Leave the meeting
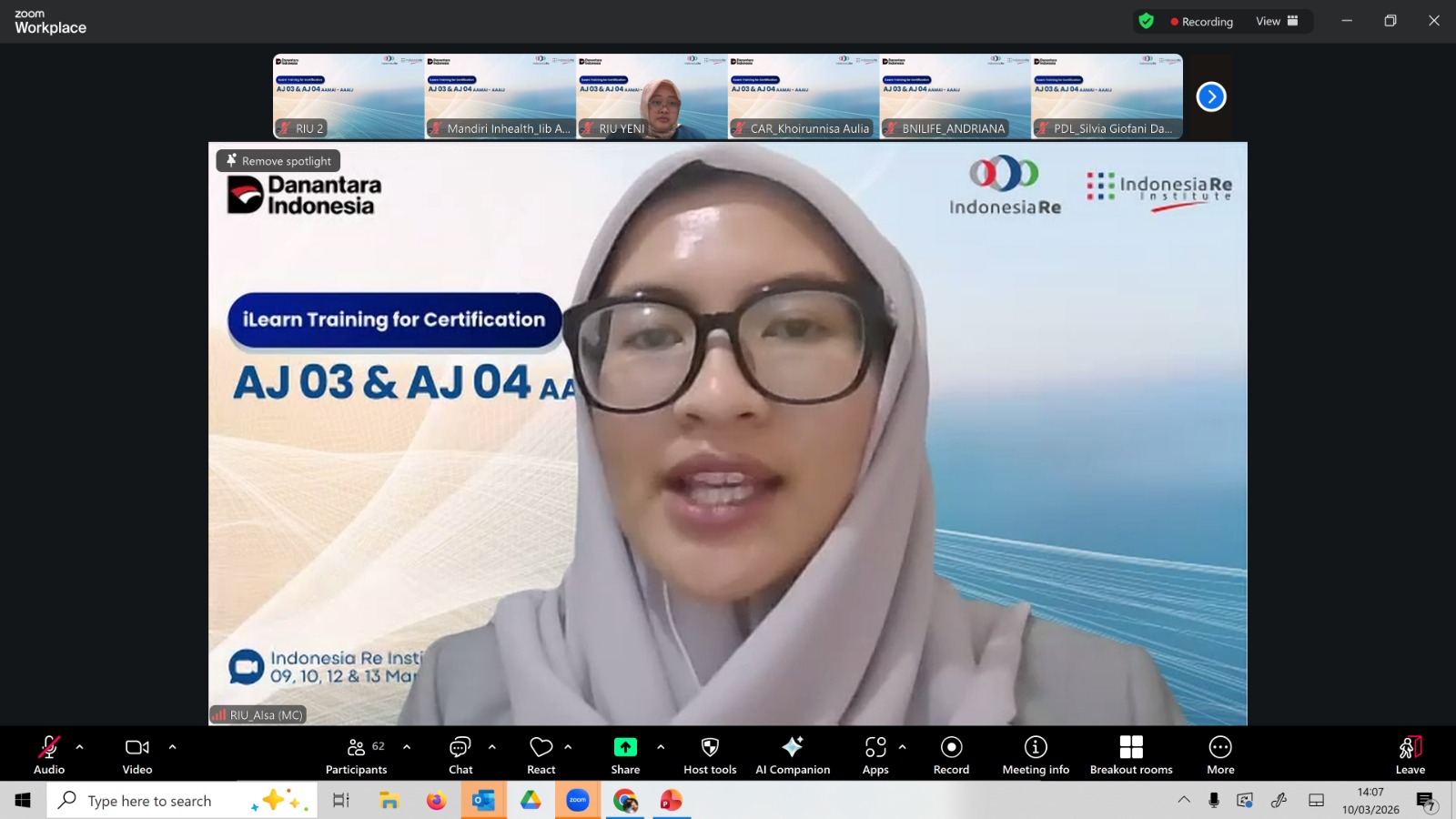Viewport: 1456px width, 819px height. (x=1410, y=755)
